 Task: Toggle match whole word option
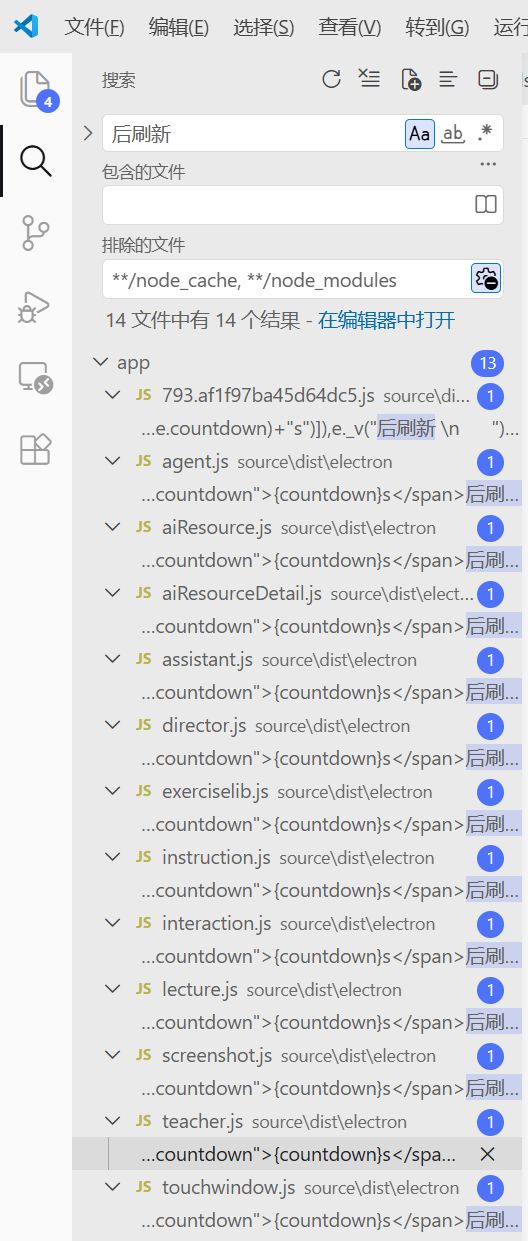(453, 134)
